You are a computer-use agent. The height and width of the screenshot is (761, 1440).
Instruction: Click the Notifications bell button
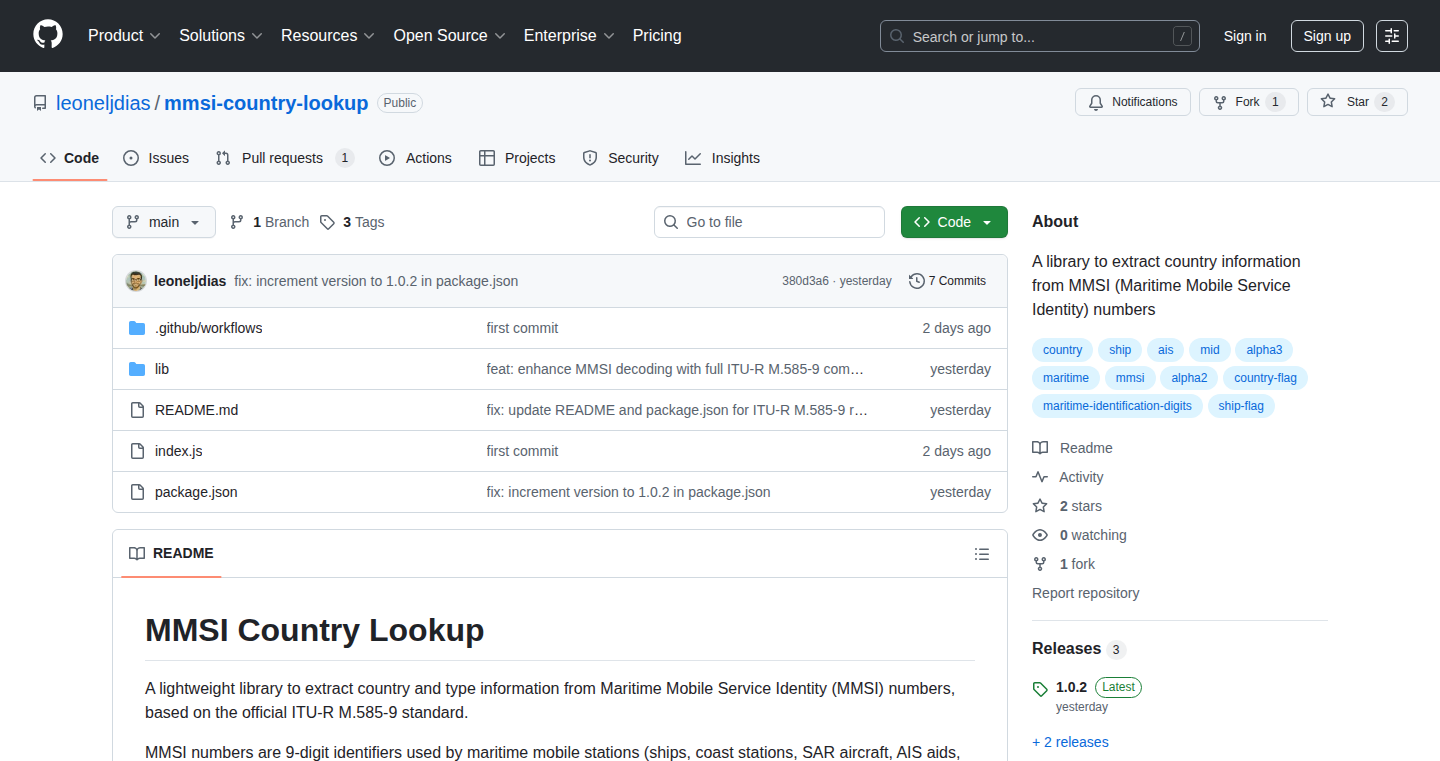tap(1133, 102)
